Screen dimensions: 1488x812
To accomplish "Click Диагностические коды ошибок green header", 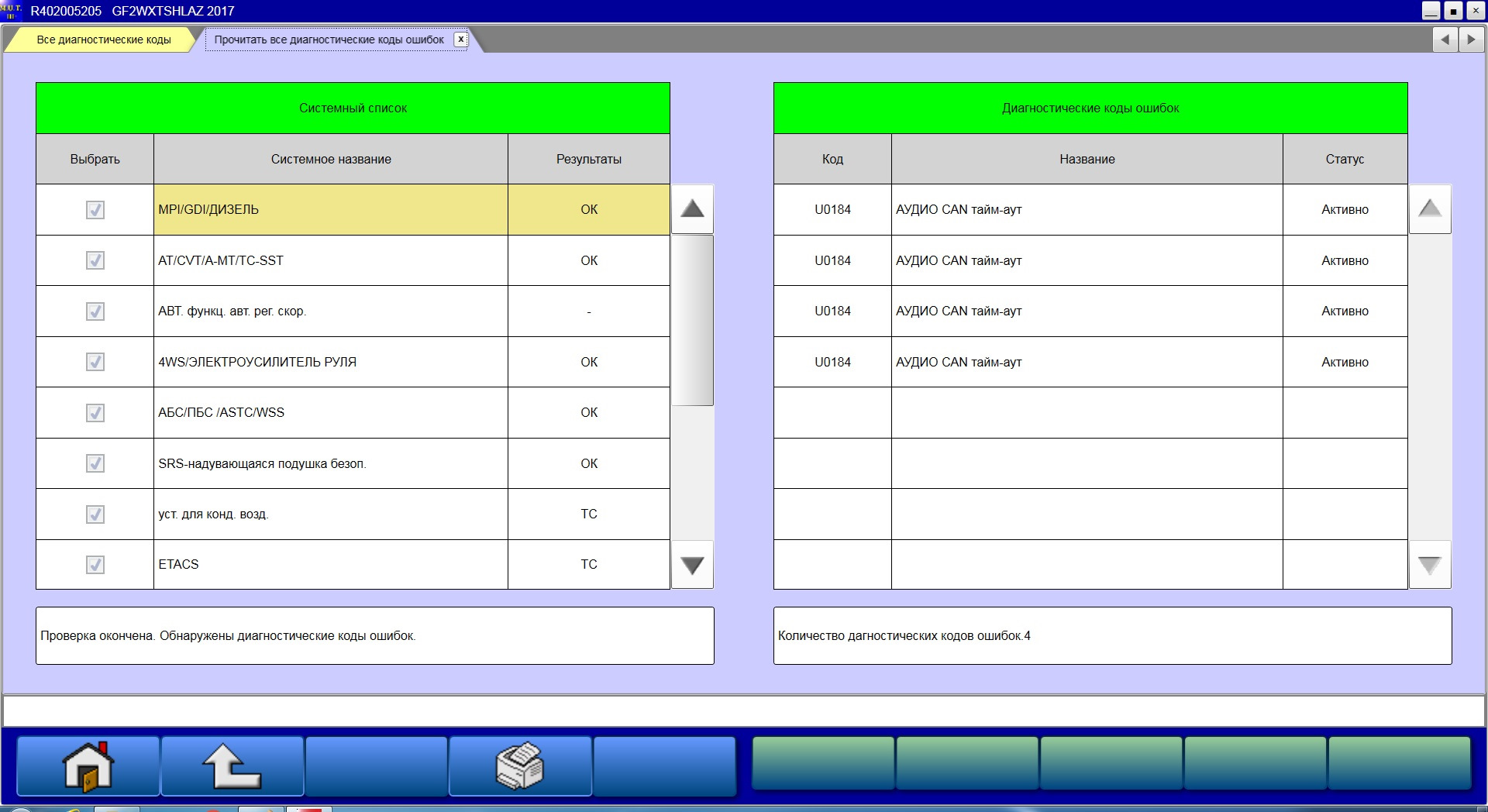I will pyautogui.click(x=1090, y=108).
